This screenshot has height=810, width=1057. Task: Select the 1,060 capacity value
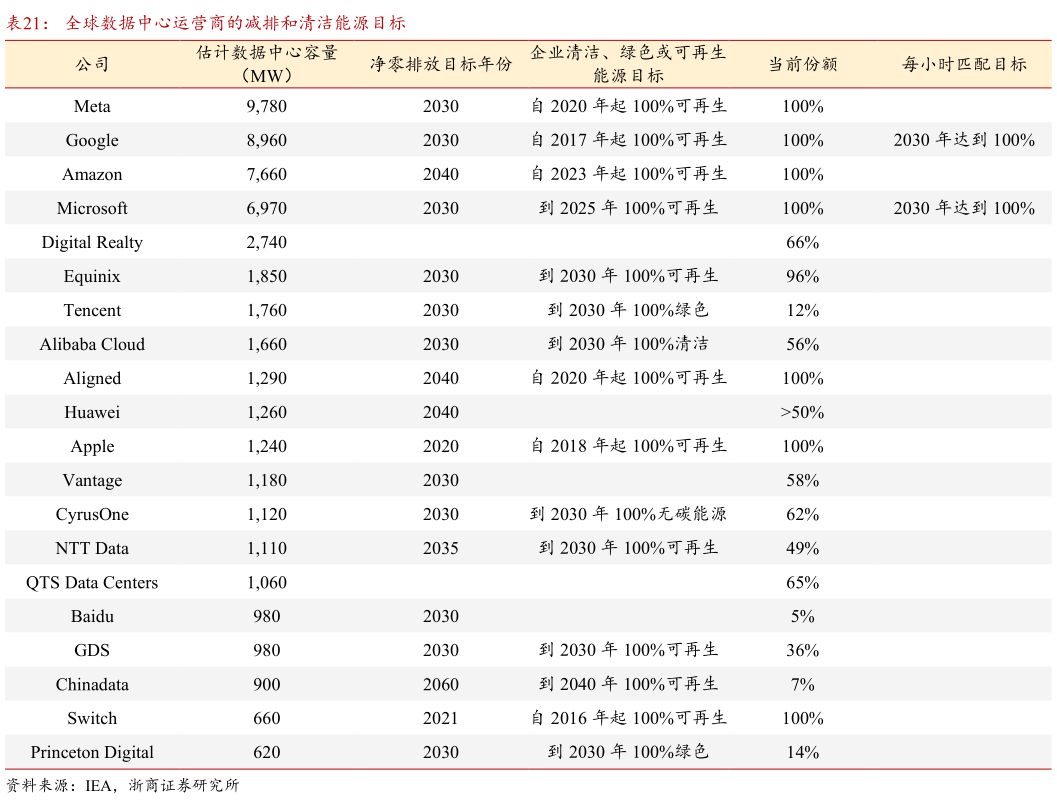(x=267, y=583)
